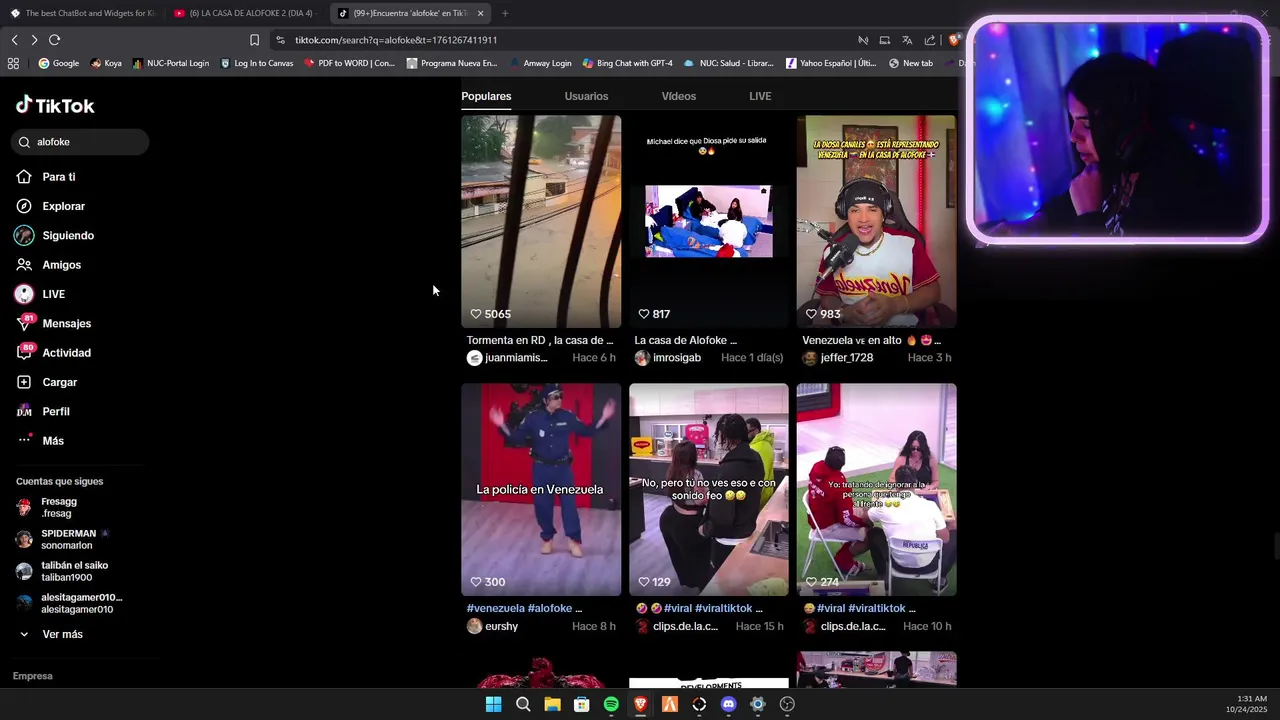Go to the Siguiendo feed

[x=55, y=236]
